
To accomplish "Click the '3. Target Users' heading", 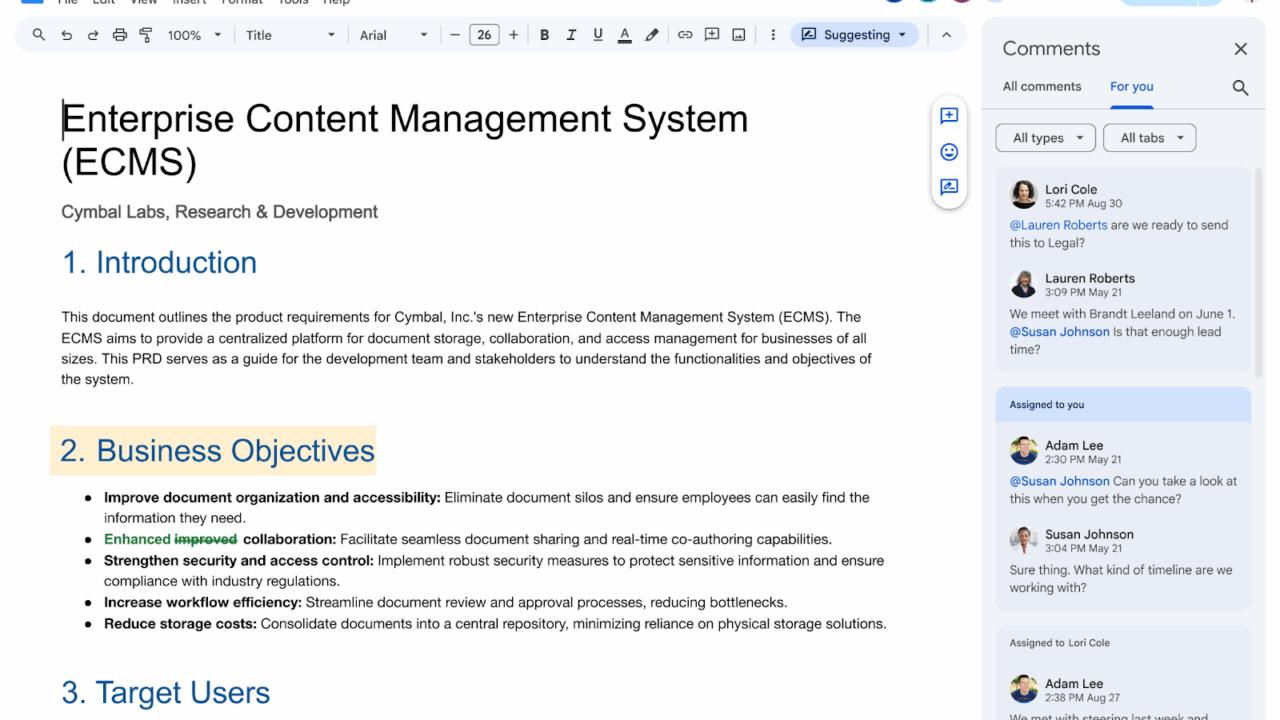I will (x=166, y=693).
